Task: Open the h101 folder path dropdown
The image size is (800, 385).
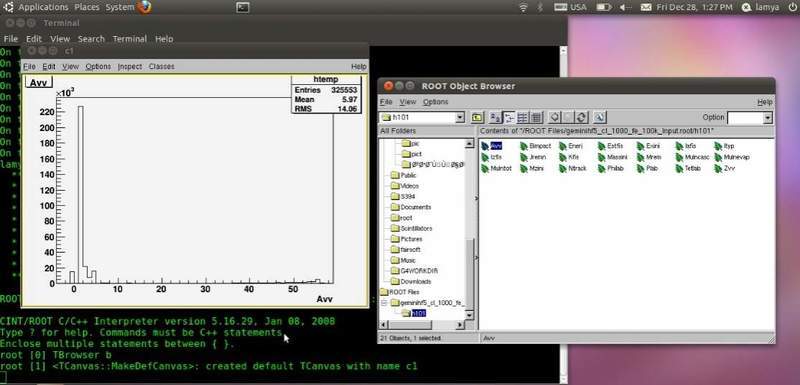Action: (460, 118)
